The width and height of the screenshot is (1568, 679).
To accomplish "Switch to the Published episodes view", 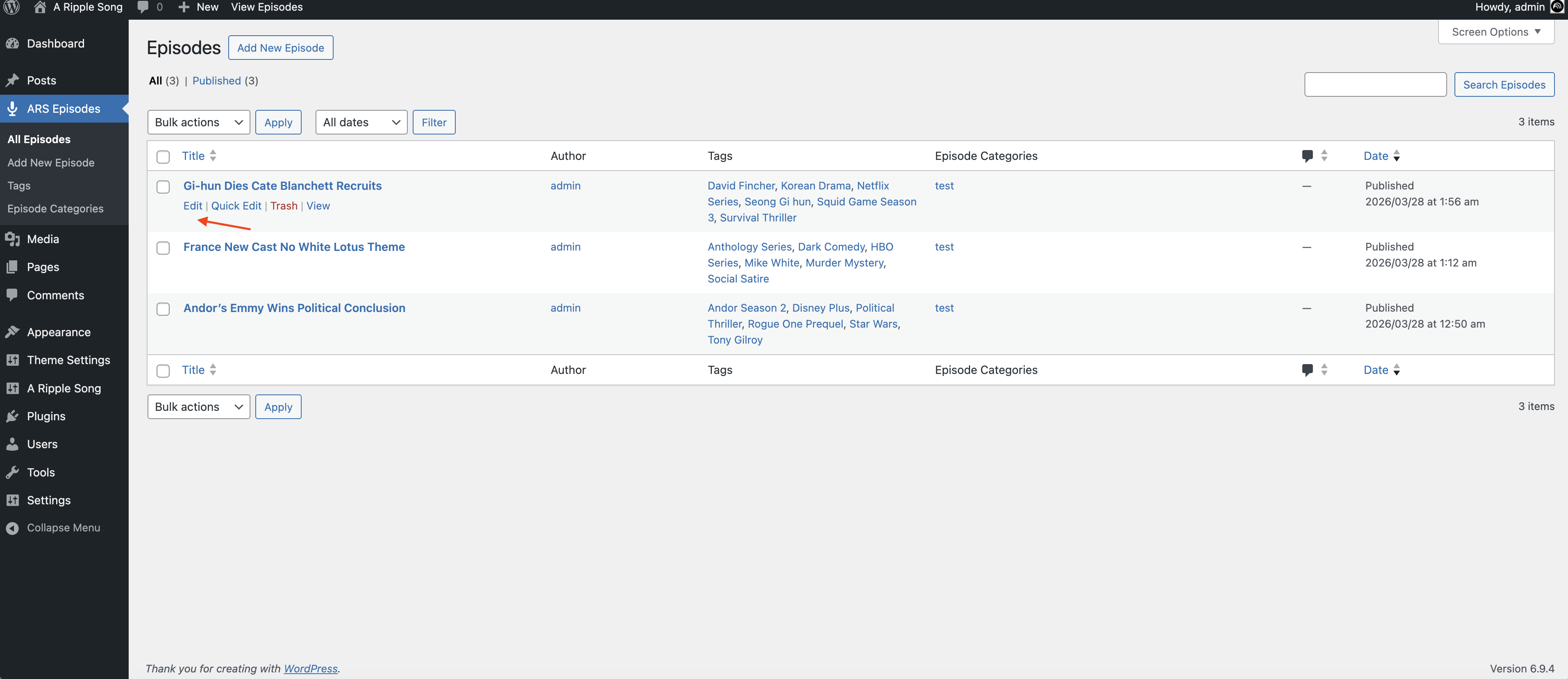I will pyautogui.click(x=216, y=80).
